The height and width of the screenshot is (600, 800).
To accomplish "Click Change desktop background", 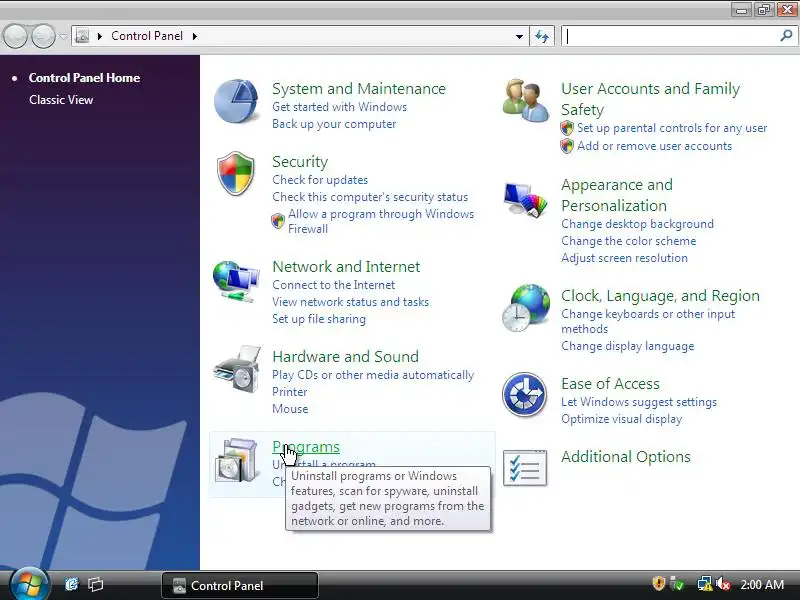I will [637, 224].
